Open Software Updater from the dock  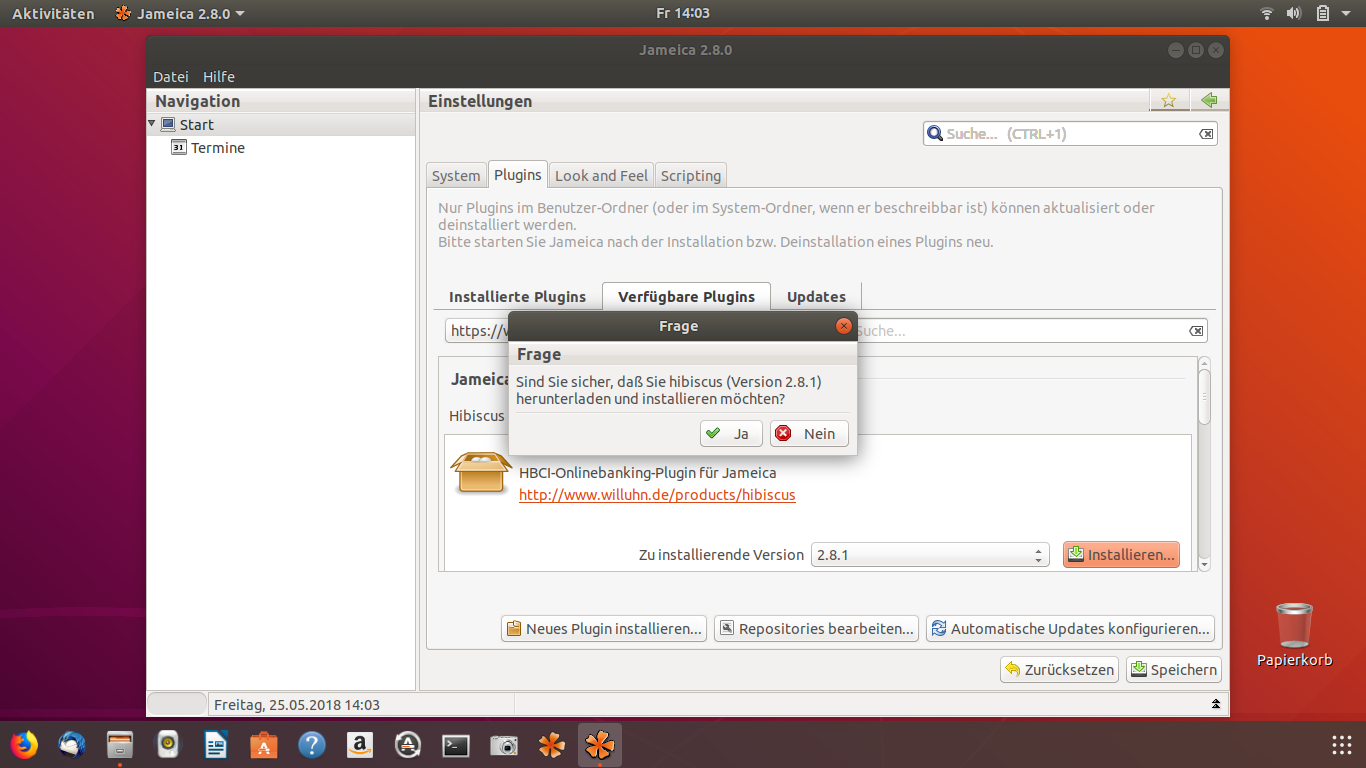(408, 745)
